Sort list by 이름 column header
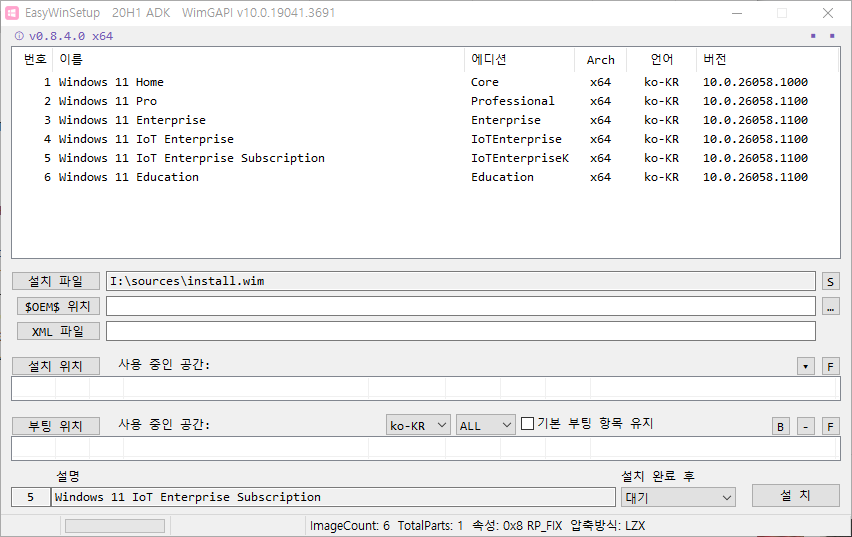852x537 pixels. (x=258, y=59)
